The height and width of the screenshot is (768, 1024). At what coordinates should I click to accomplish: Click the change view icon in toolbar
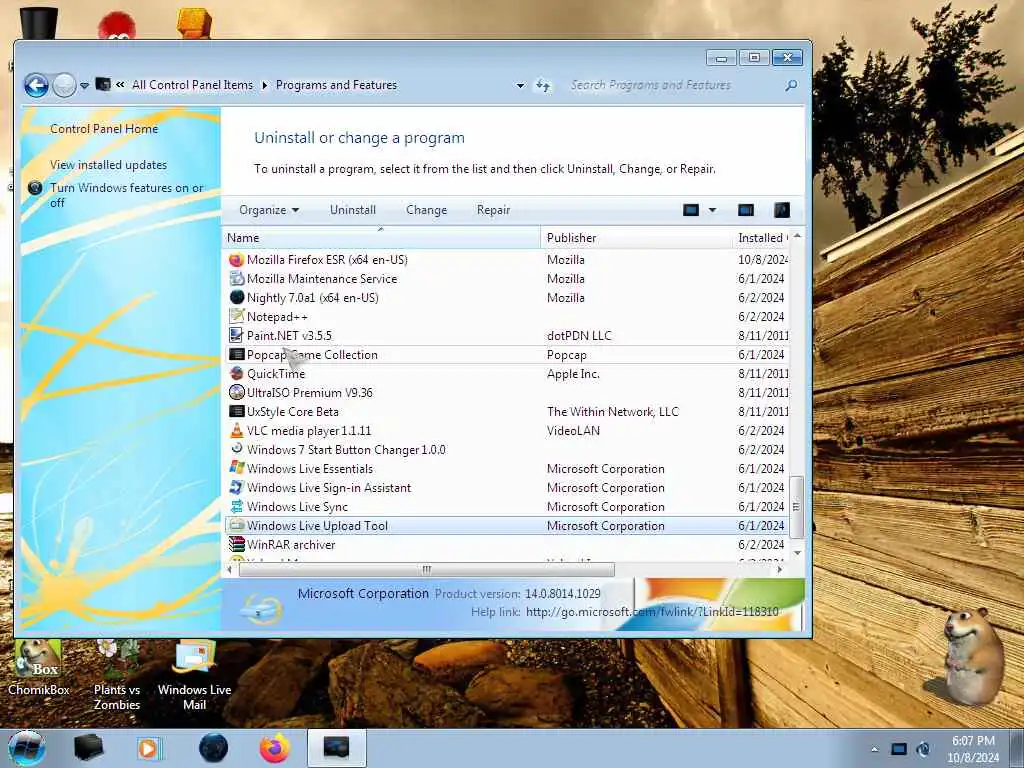point(691,210)
